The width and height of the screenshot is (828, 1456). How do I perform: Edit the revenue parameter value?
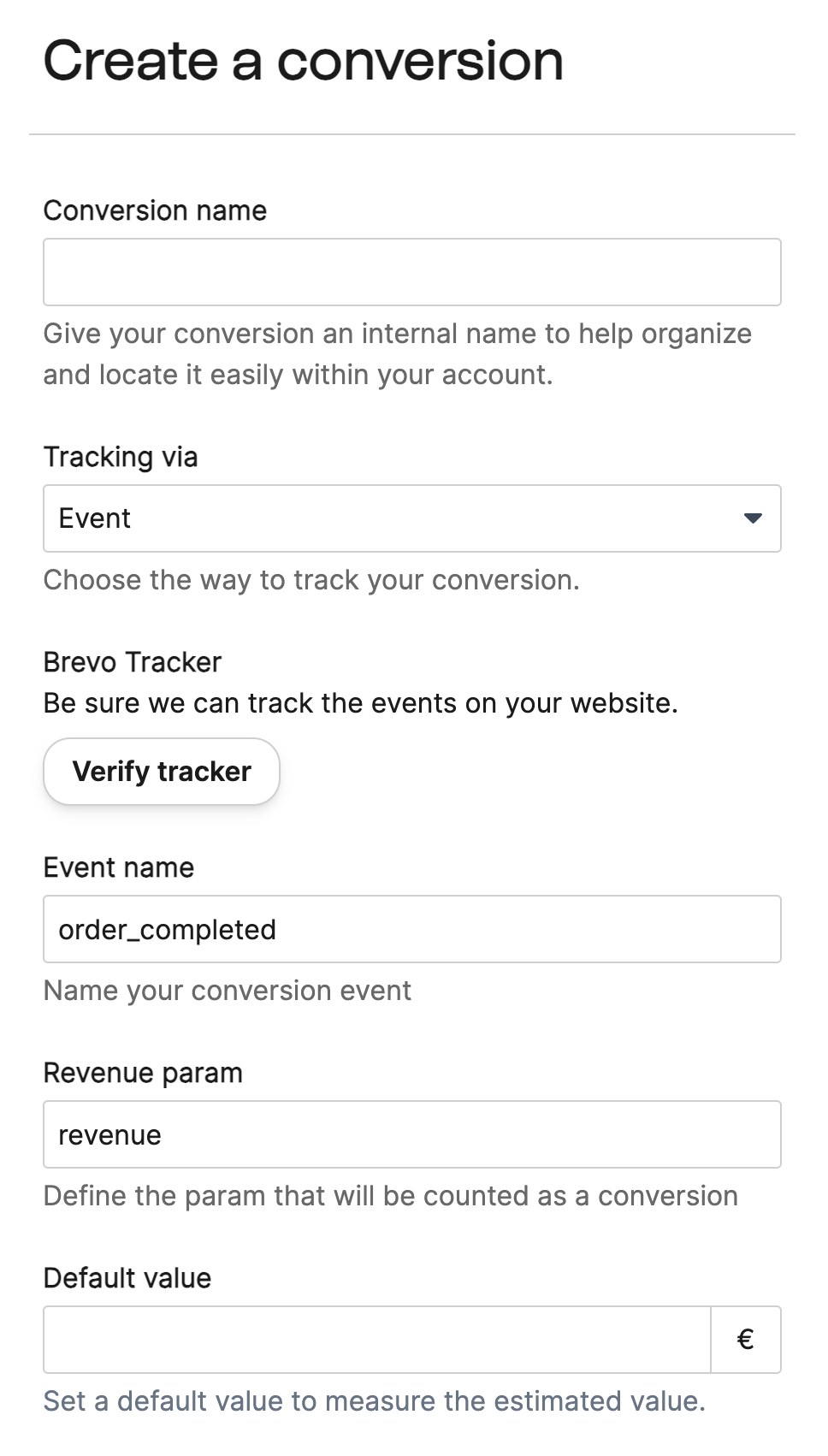pyautogui.click(x=109, y=1134)
